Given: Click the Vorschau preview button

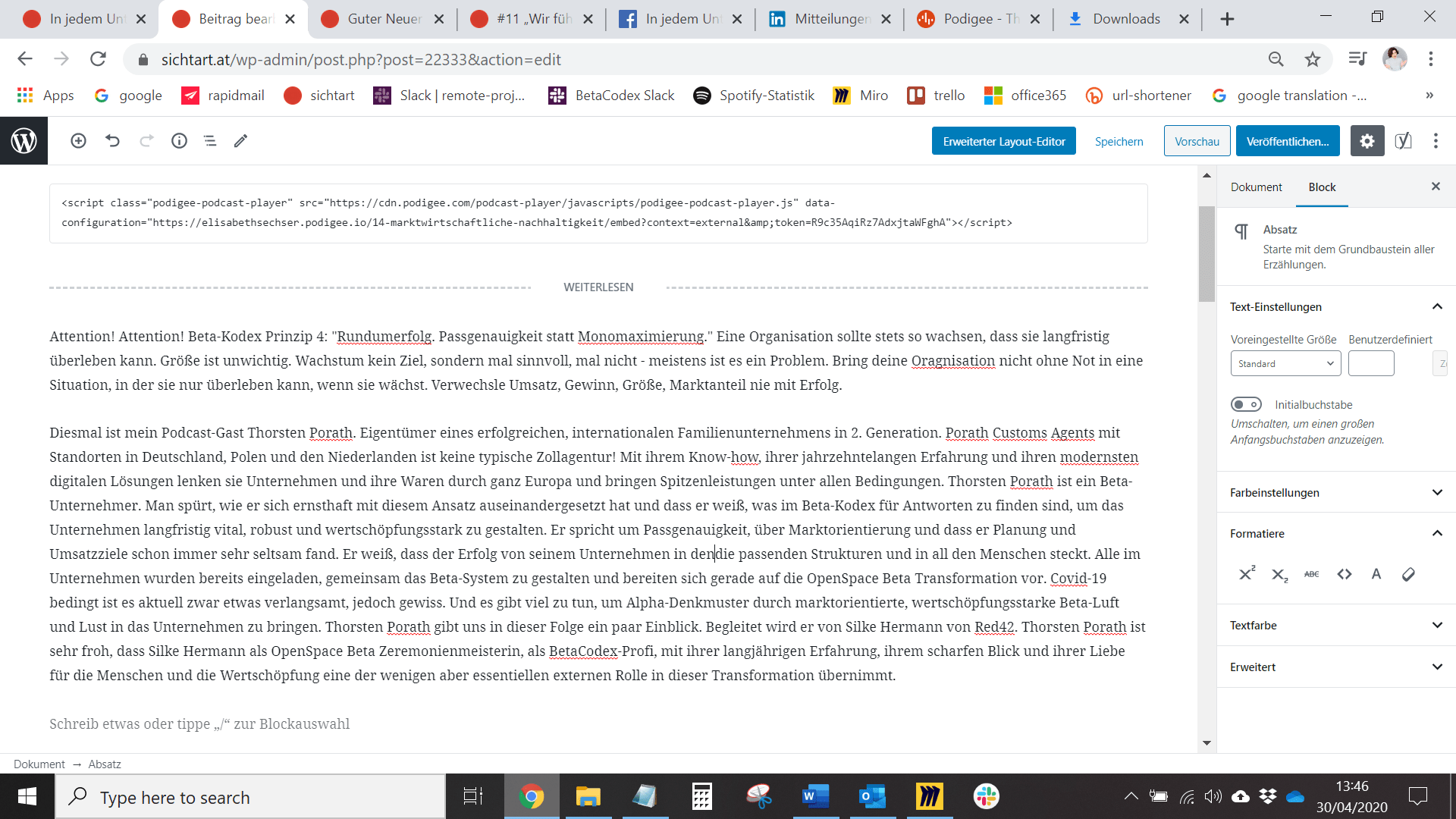Looking at the screenshot, I should (1197, 141).
